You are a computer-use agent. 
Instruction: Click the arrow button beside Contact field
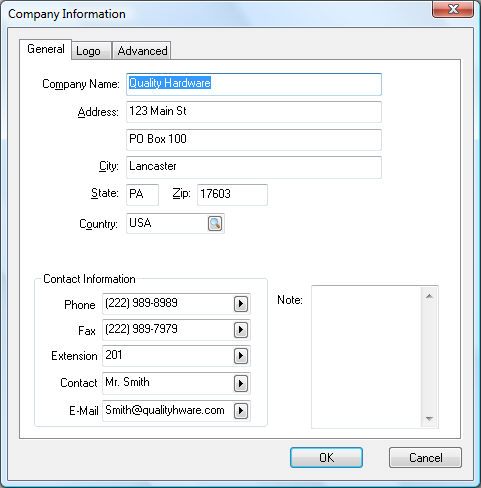click(x=241, y=384)
